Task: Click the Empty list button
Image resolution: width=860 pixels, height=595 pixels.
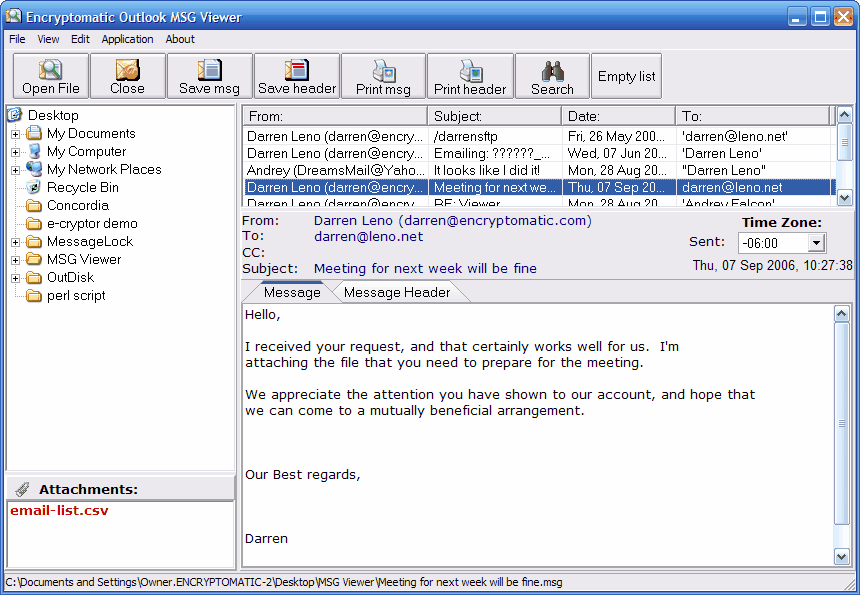Action: tap(626, 76)
